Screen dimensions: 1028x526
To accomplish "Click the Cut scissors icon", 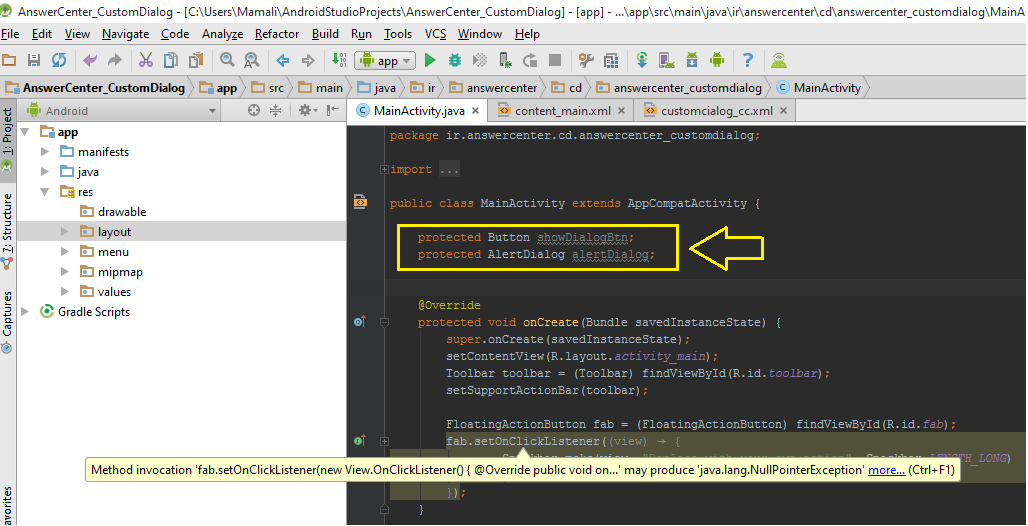I will [x=146, y=61].
